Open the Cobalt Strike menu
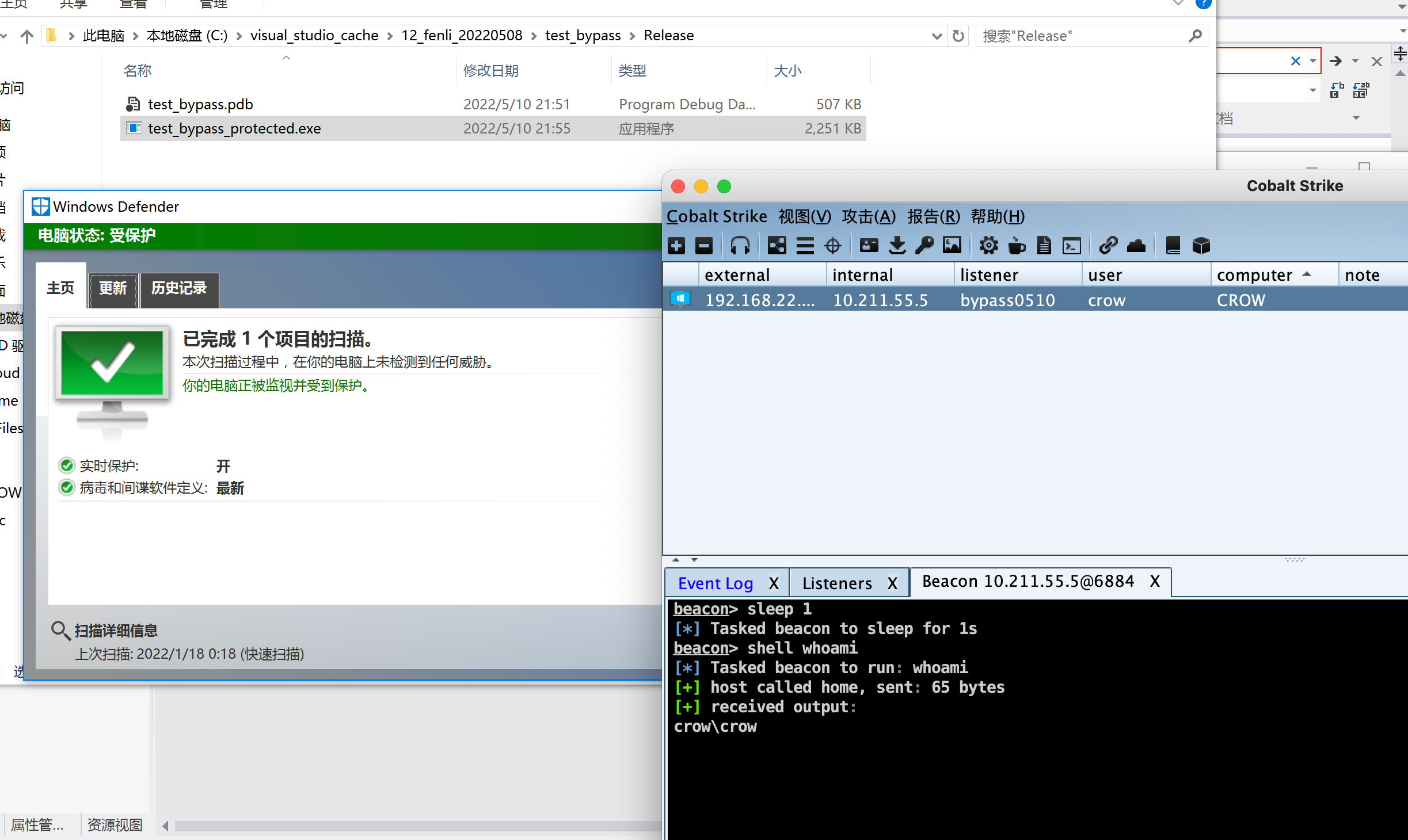This screenshot has height=840, width=1408. [717, 217]
